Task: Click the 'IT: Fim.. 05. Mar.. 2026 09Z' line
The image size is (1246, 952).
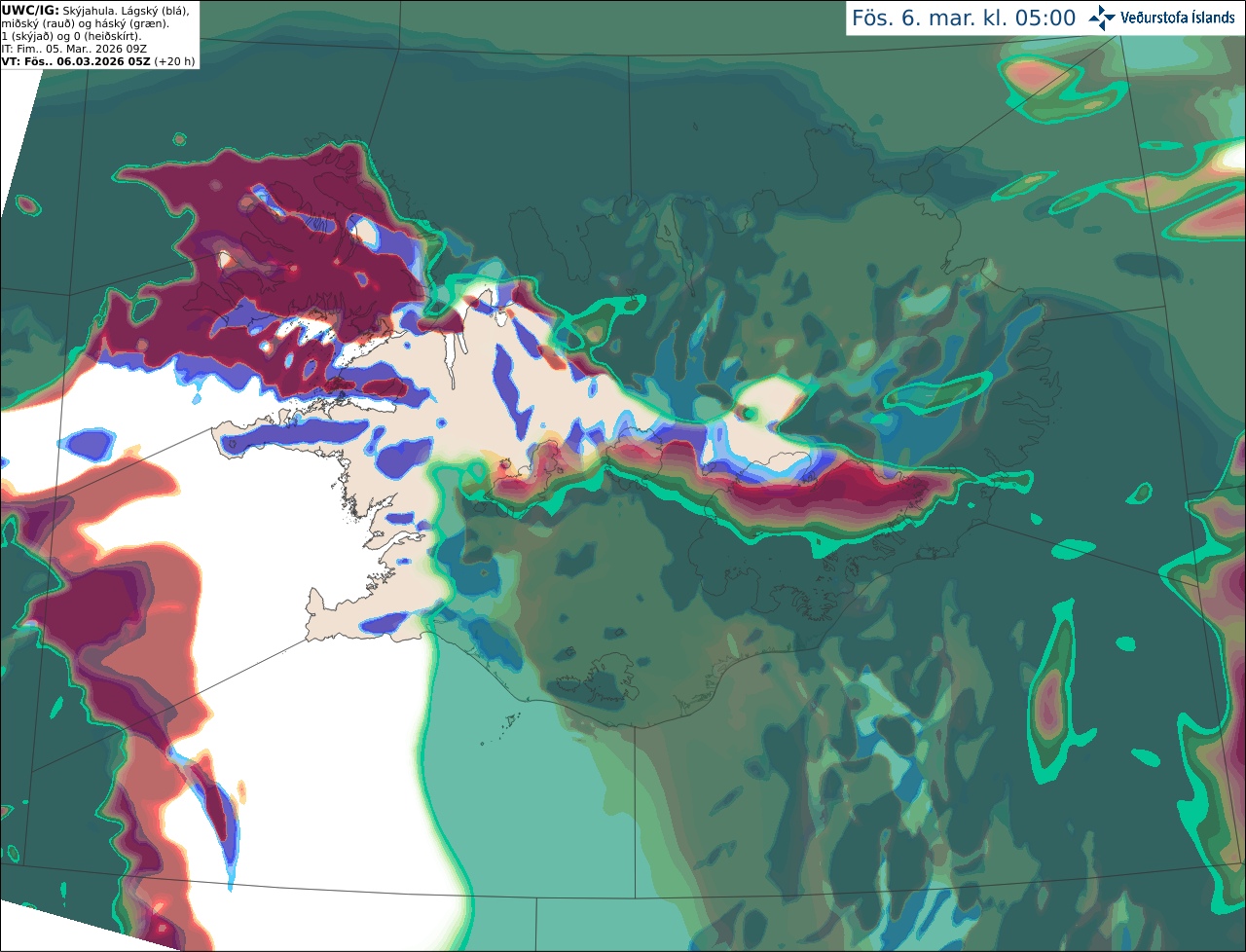Action: coord(74,49)
